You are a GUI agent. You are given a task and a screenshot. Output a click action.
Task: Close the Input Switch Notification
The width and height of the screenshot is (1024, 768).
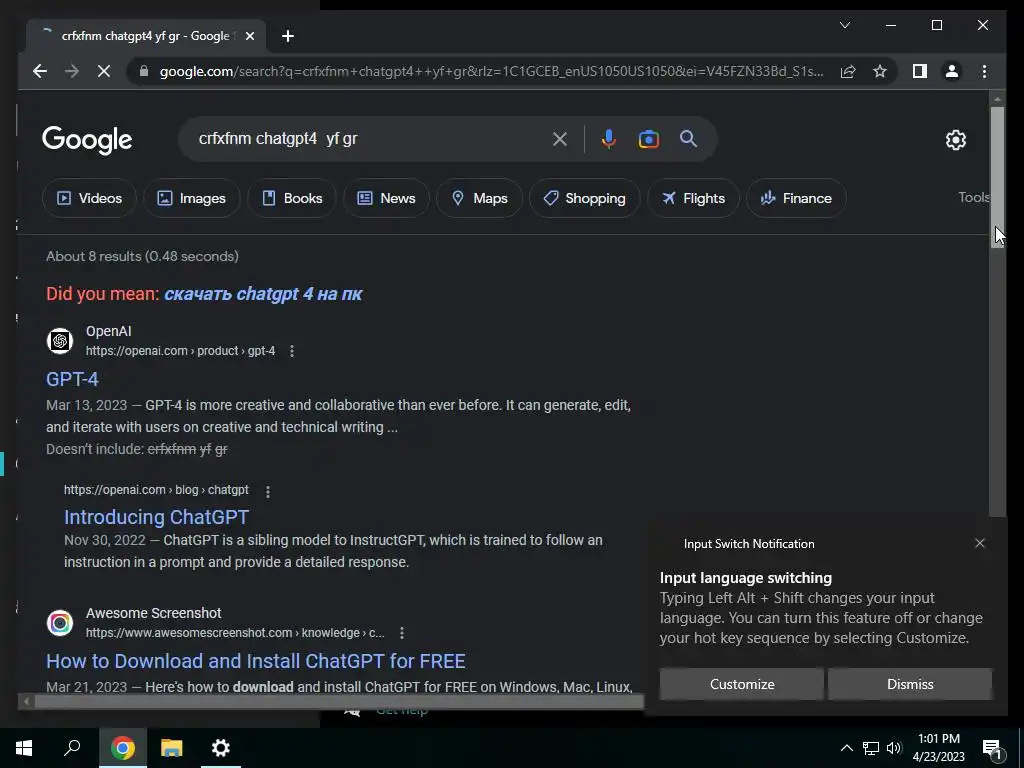[x=980, y=543]
